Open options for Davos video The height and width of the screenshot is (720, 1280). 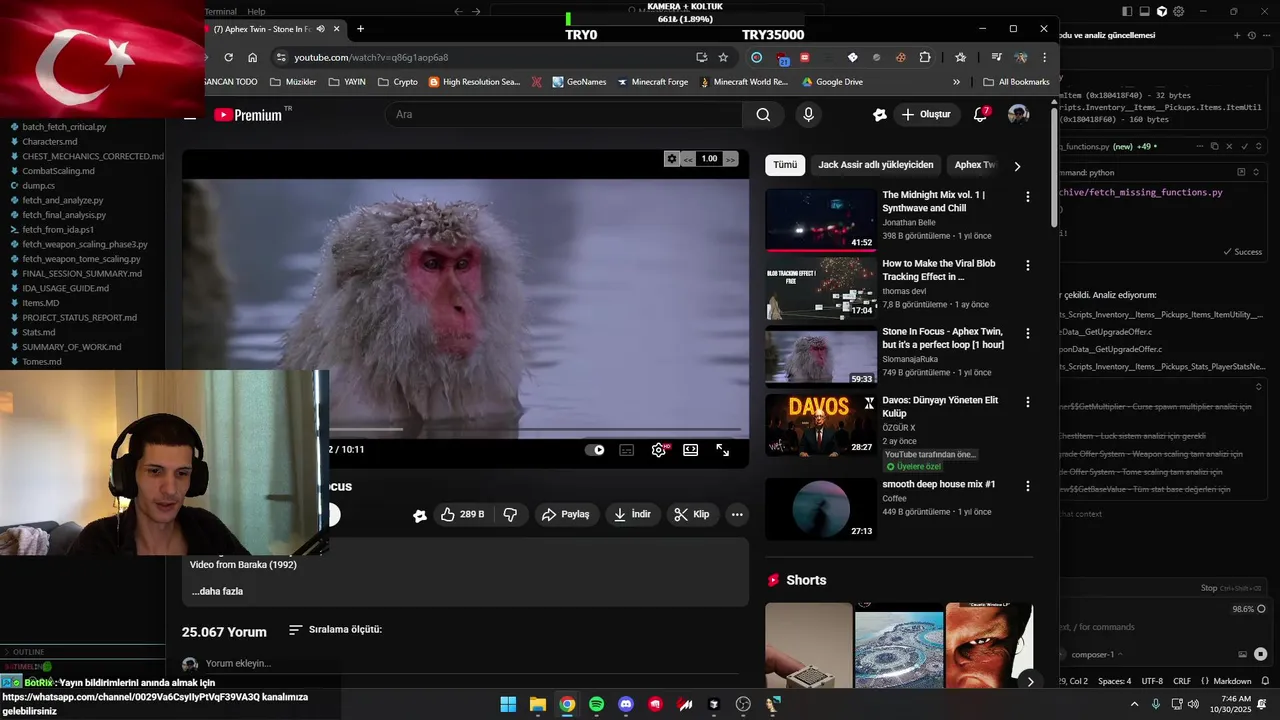tap(1027, 401)
